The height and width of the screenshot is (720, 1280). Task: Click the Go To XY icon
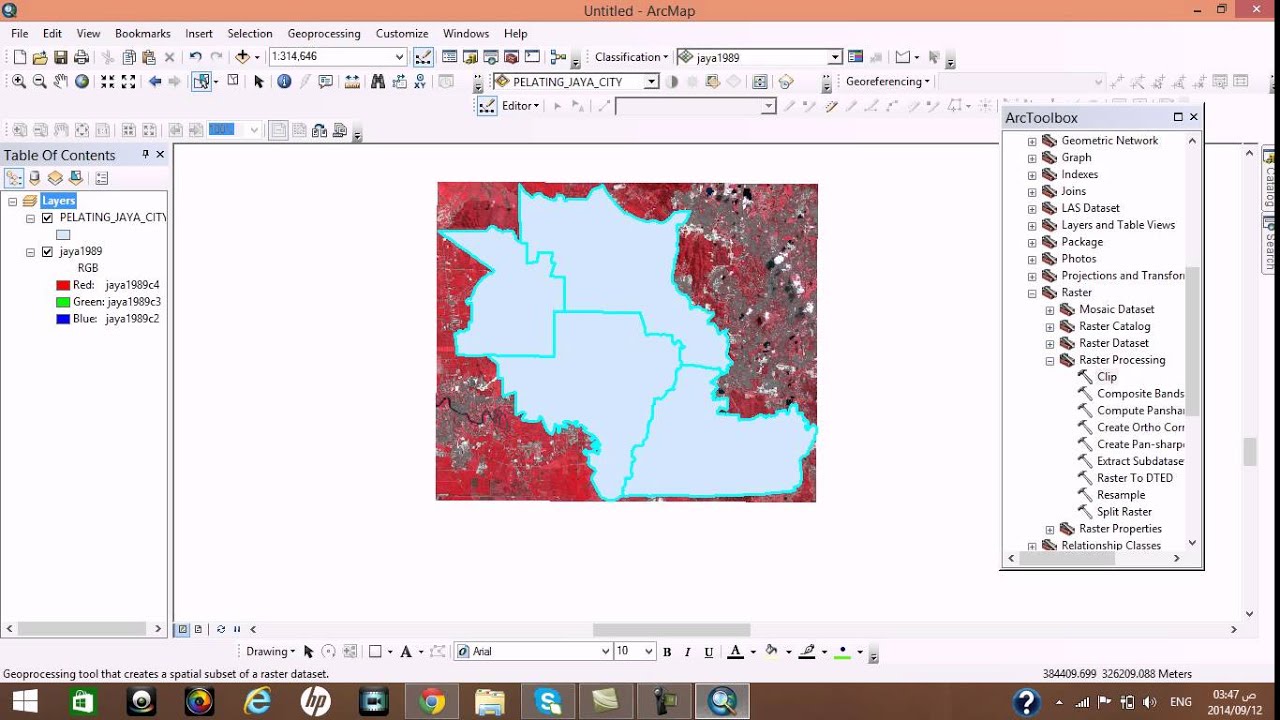pyautogui.click(x=420, y=82)
